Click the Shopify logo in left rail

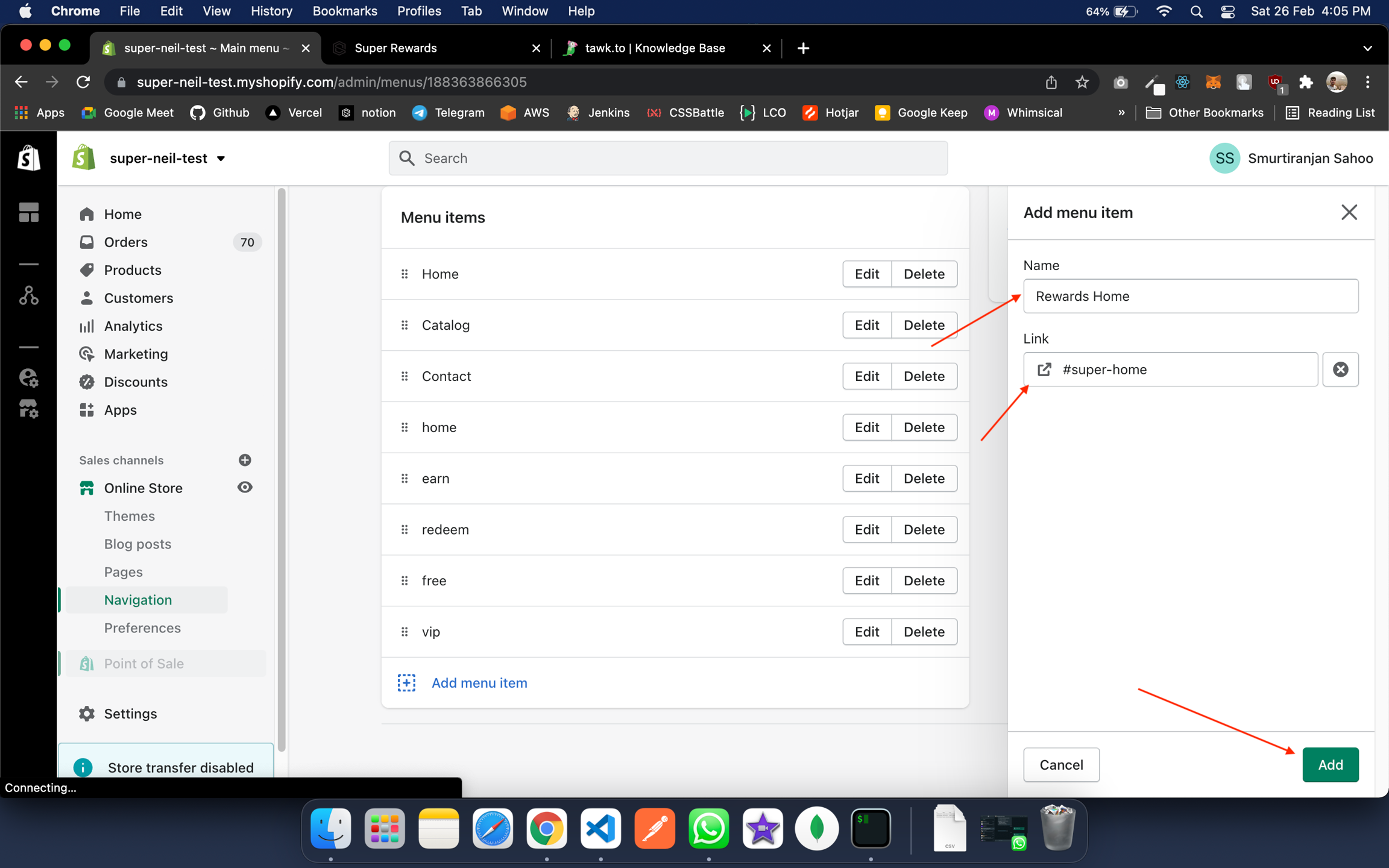click(x=28, y=158)
